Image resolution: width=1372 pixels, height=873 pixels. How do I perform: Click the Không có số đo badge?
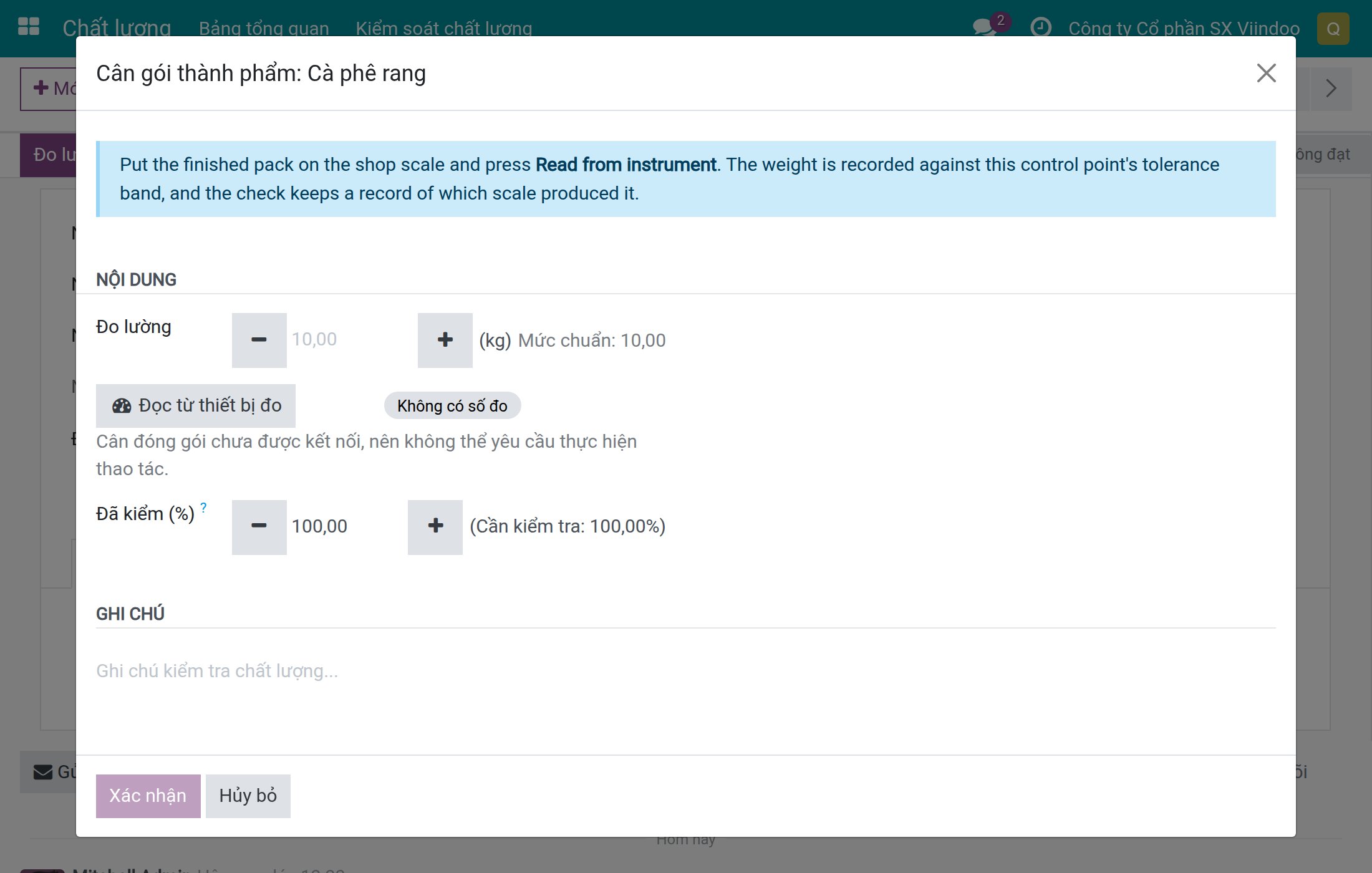[x=452, y=406]
